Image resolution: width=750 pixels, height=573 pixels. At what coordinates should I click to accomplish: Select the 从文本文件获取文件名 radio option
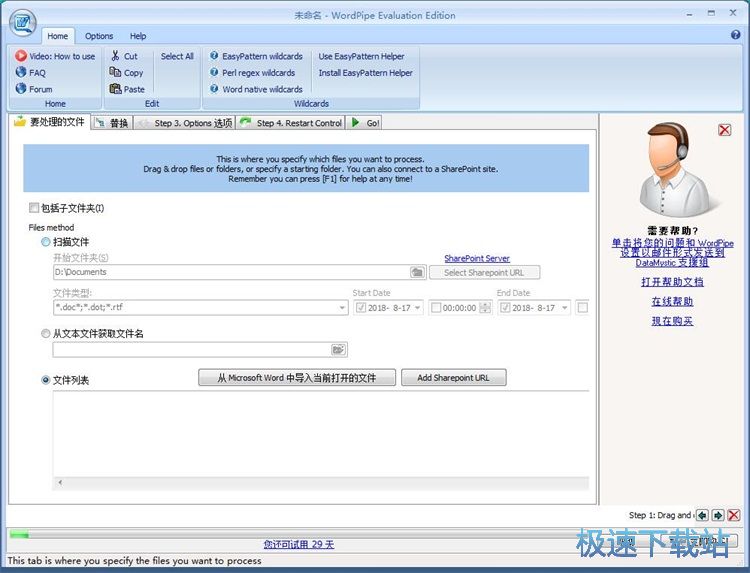point(46,334)
